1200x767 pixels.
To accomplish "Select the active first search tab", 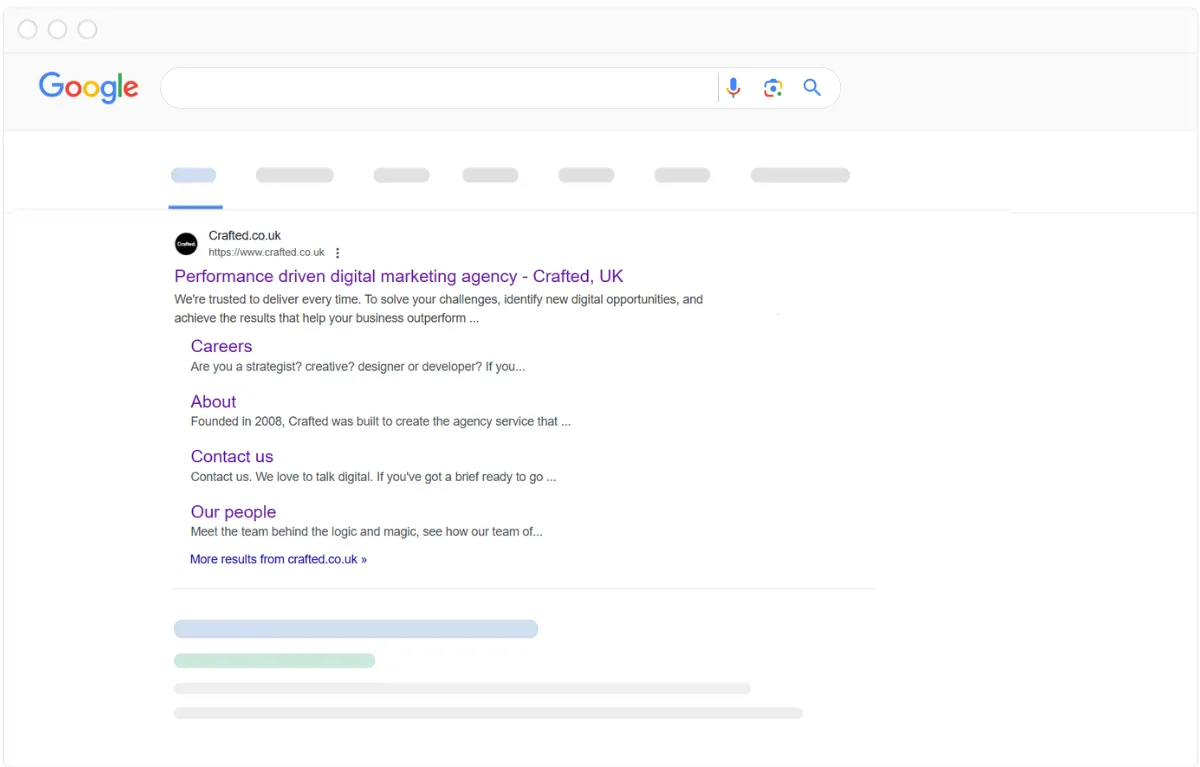I will click(x=194, y=176).
